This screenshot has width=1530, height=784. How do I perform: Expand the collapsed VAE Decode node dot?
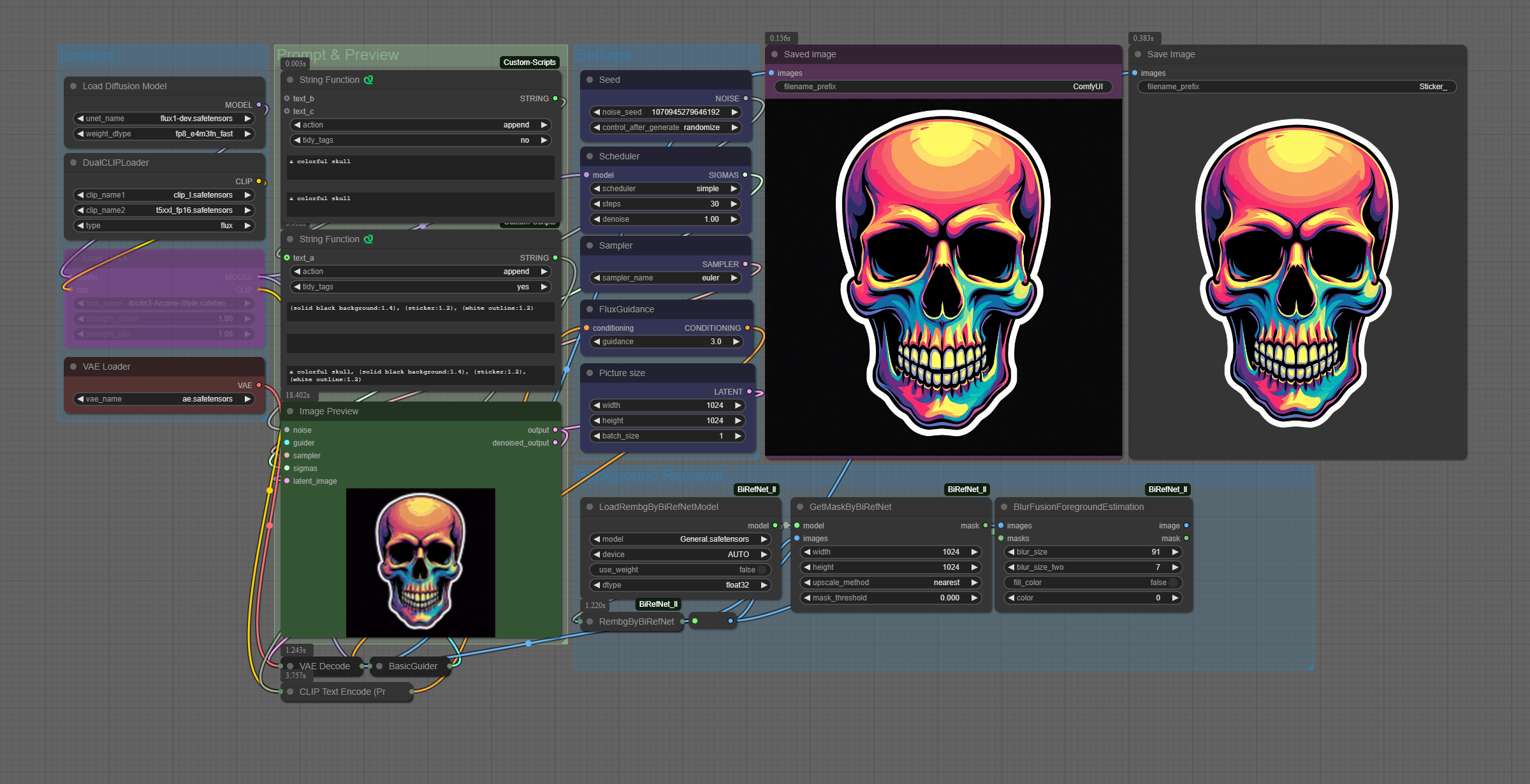point(290,666)
